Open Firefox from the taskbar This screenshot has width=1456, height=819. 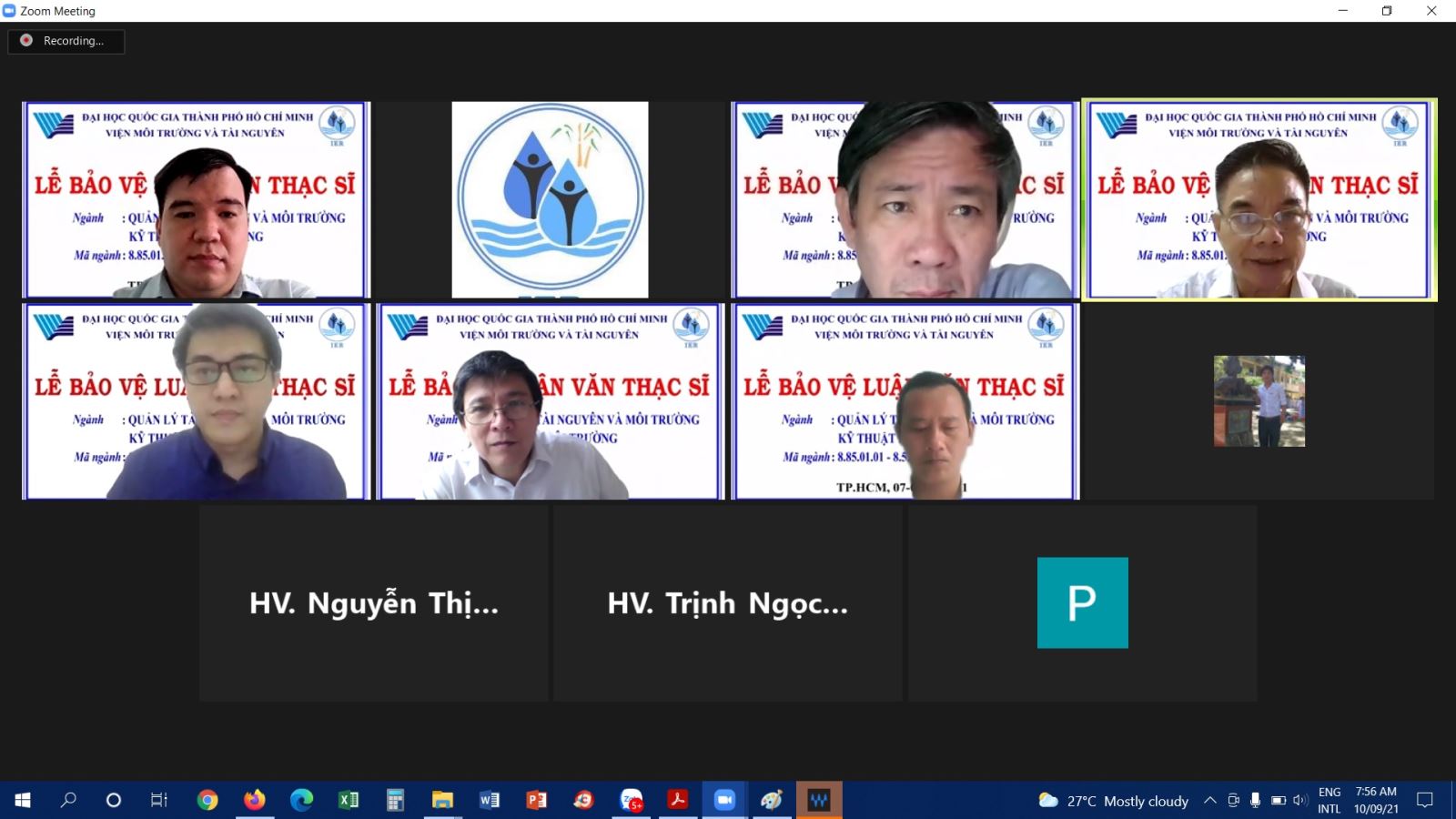[x=255, y=800]
